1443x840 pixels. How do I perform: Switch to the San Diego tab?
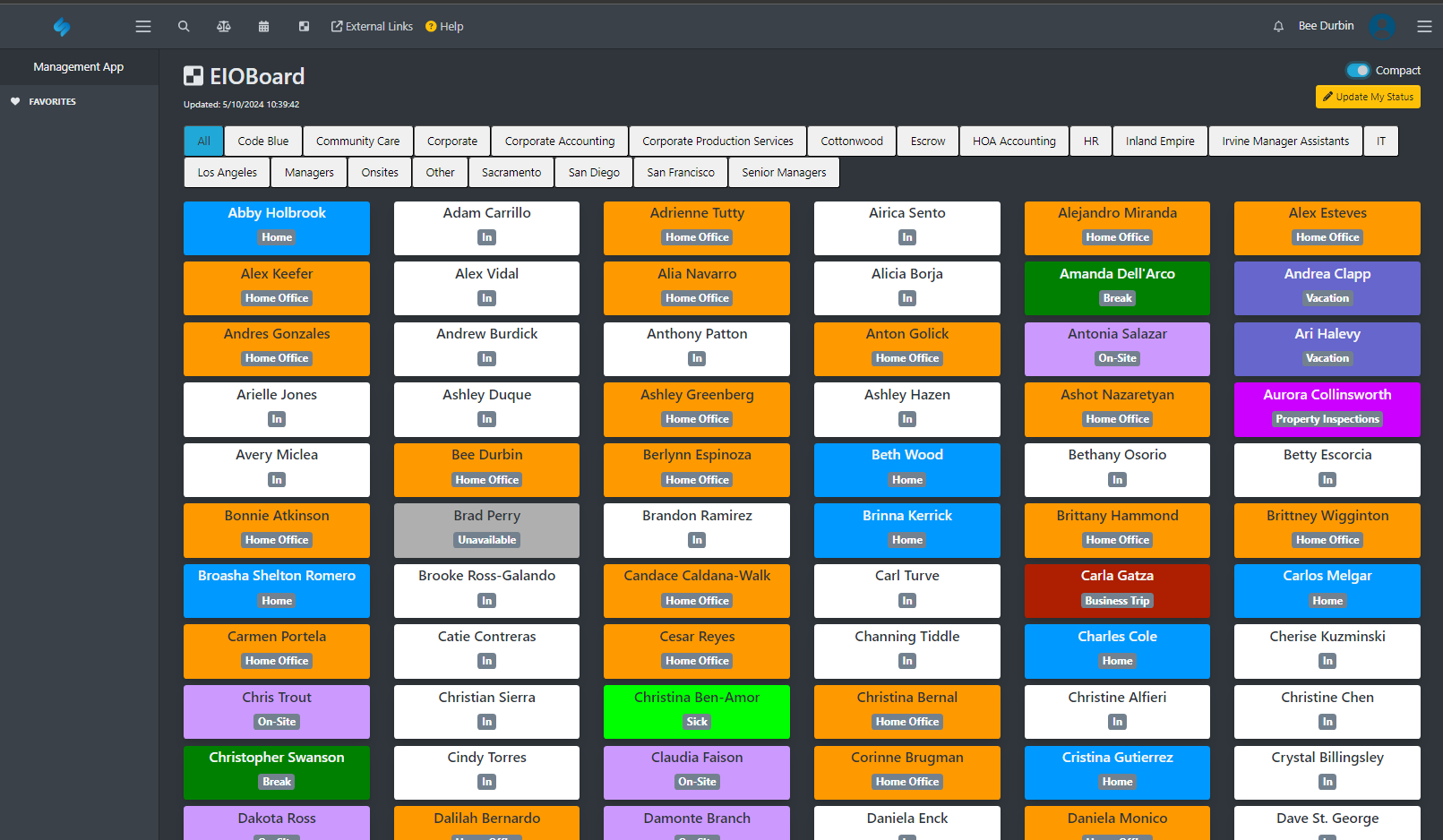pyautogui.click(x=594, y=173)
